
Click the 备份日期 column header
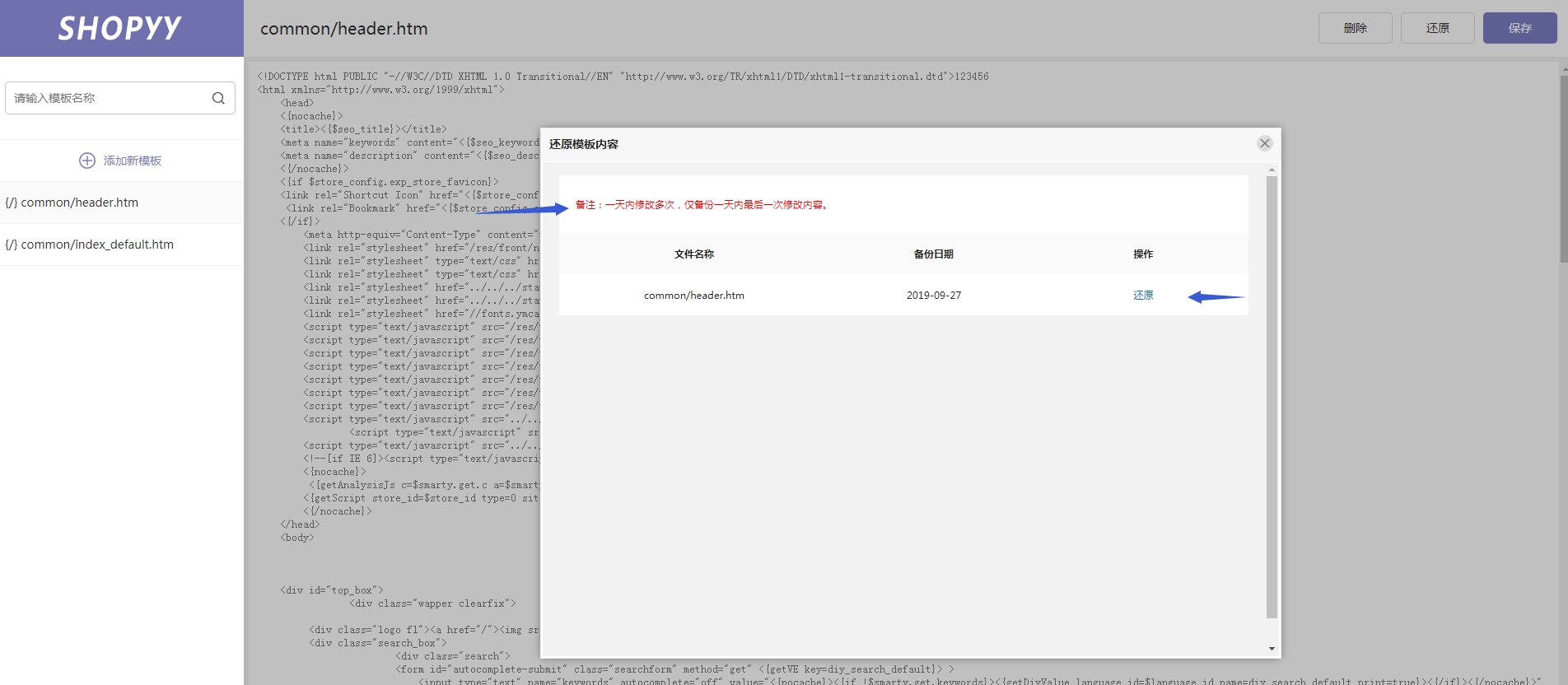(933, 254)
